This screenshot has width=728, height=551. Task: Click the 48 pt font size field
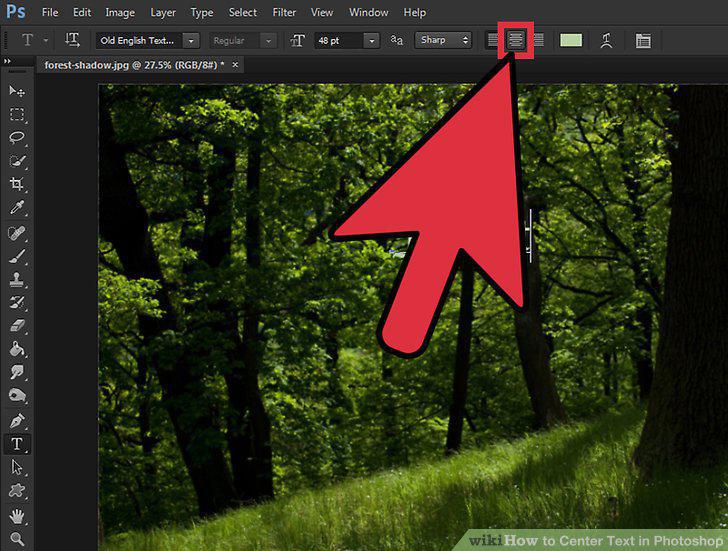click(339, 41)
